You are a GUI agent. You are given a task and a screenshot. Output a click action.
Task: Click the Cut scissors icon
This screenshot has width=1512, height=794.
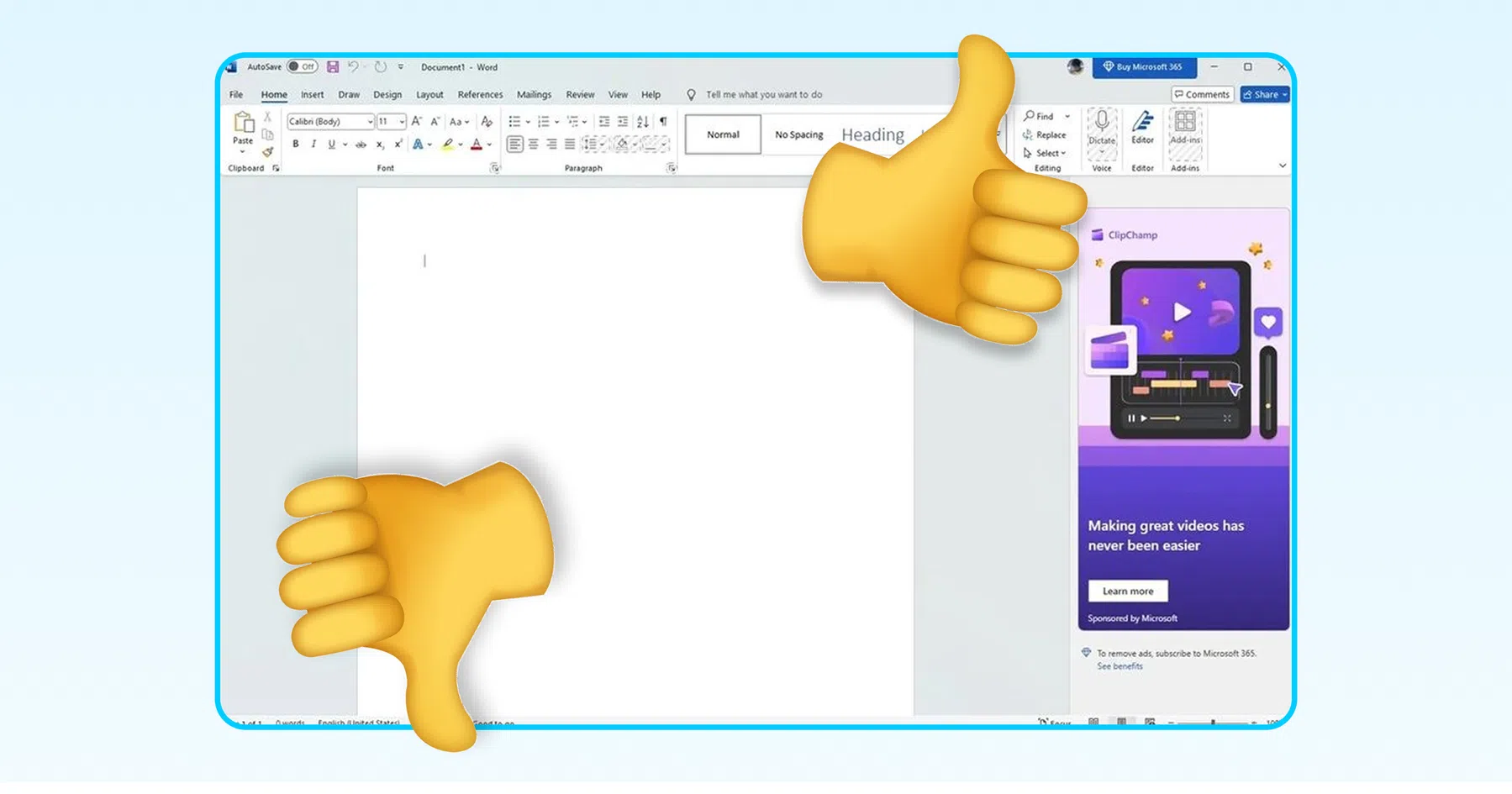click(x=267, y=117)
